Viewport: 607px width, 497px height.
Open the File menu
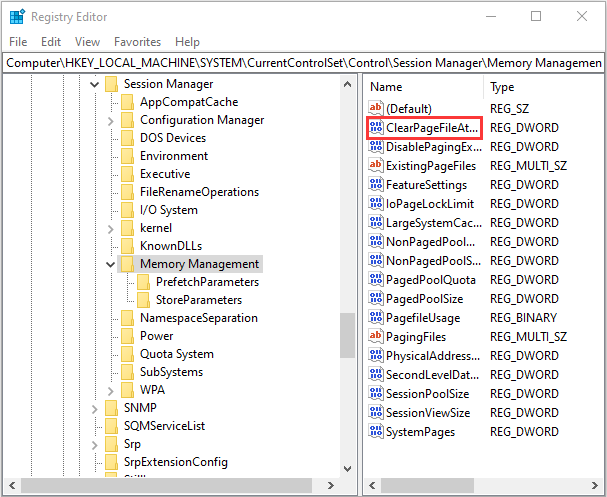click(x=18, y=42)
